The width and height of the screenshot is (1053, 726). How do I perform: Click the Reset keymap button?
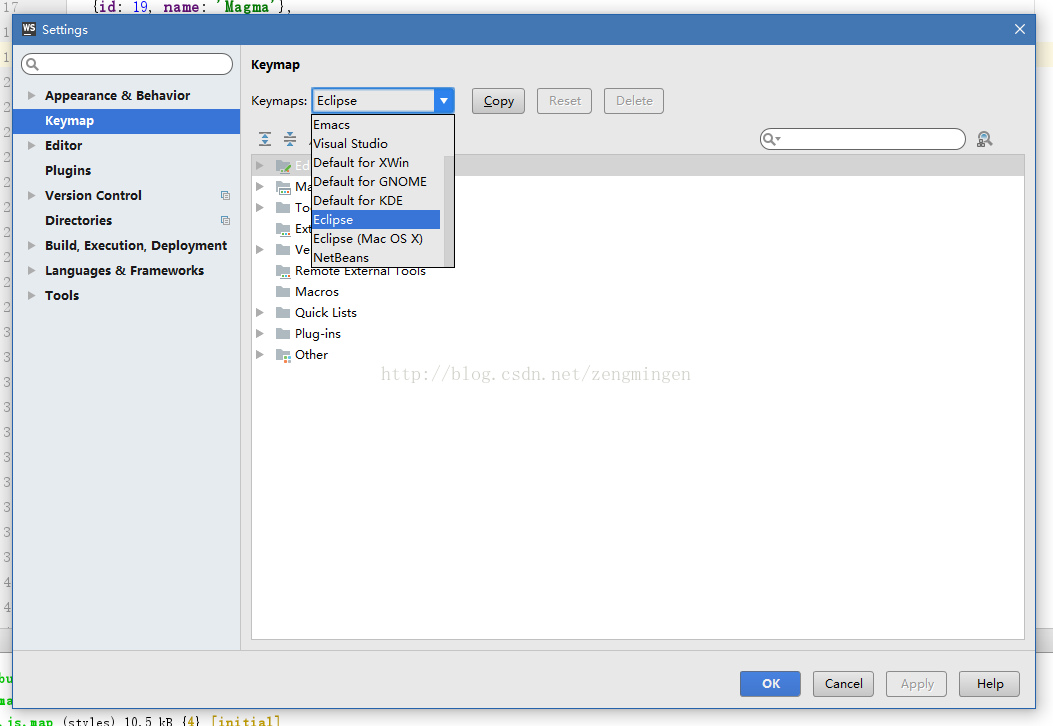click(564, 101)
